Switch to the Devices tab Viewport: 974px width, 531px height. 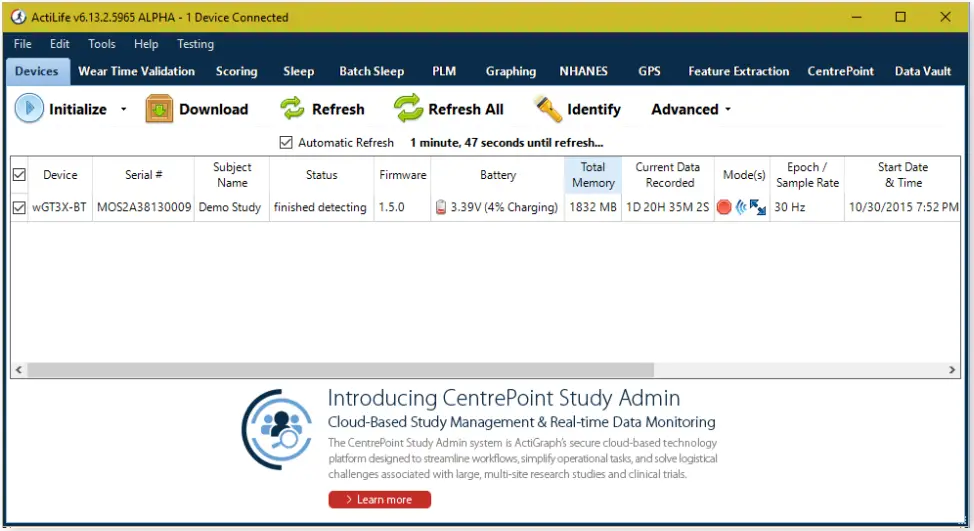coord(37,71)
